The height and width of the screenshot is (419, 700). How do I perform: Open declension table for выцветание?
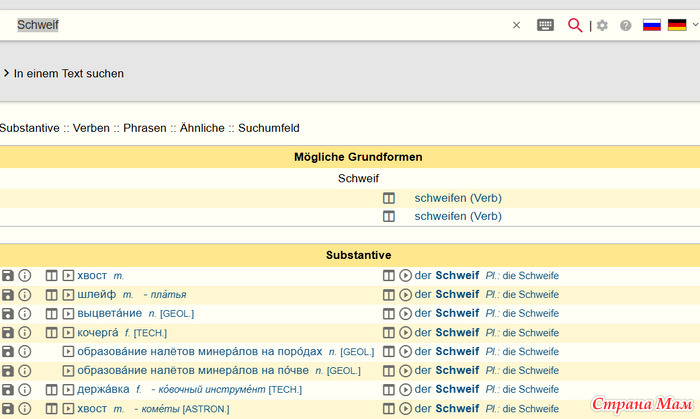[x=51, y=313]
